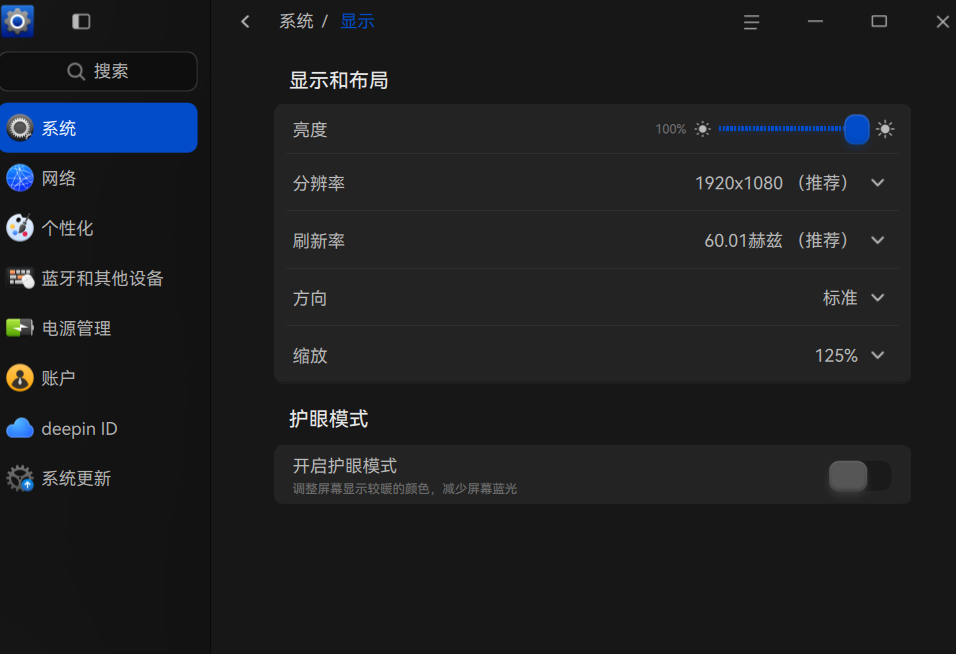The height and width of the screenshot is (654, 956).
Task: Open the hamburger main menu
Action: coord(751,22)
